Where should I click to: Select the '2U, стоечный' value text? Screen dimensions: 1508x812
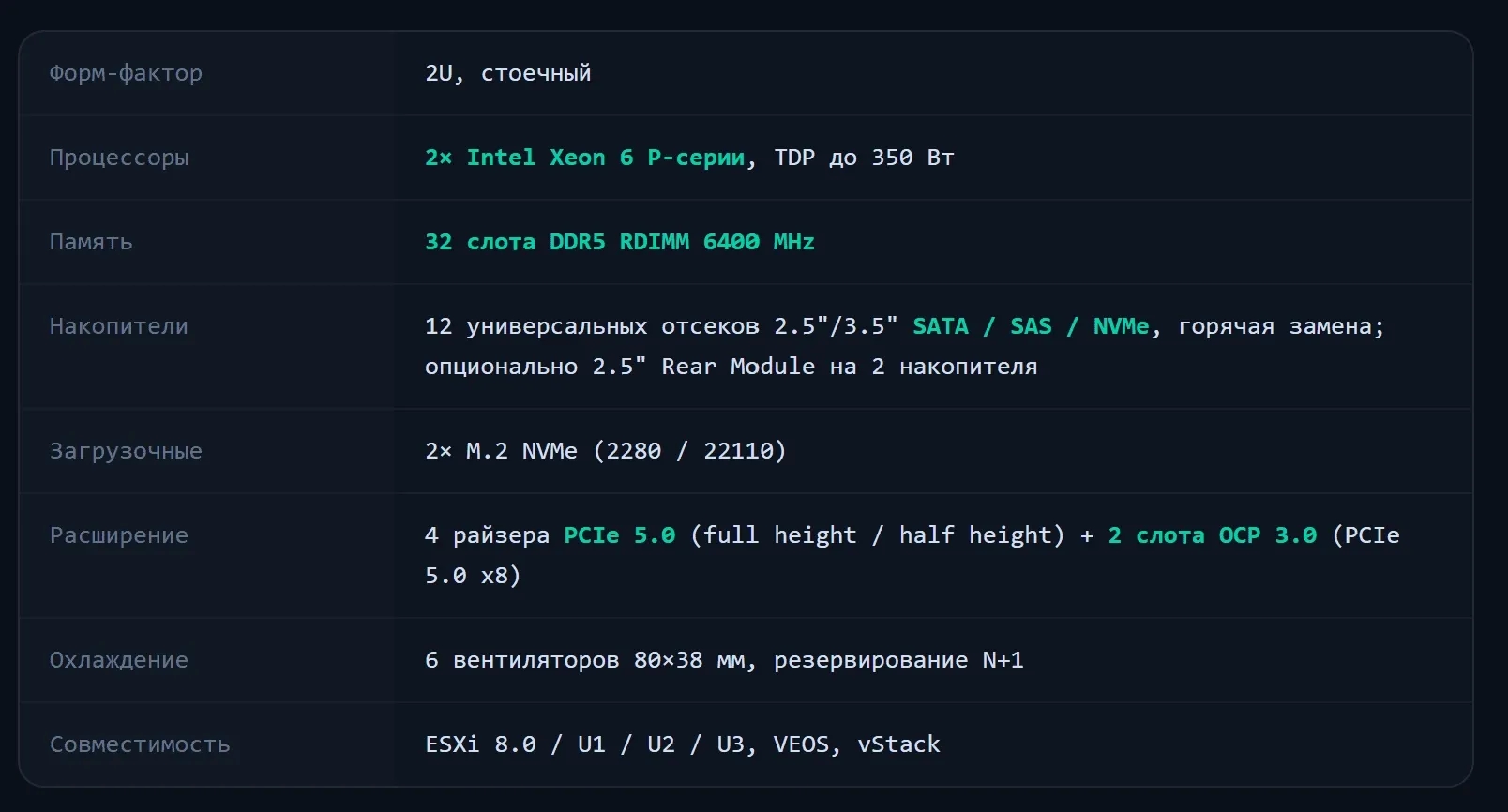pos(508,73)
